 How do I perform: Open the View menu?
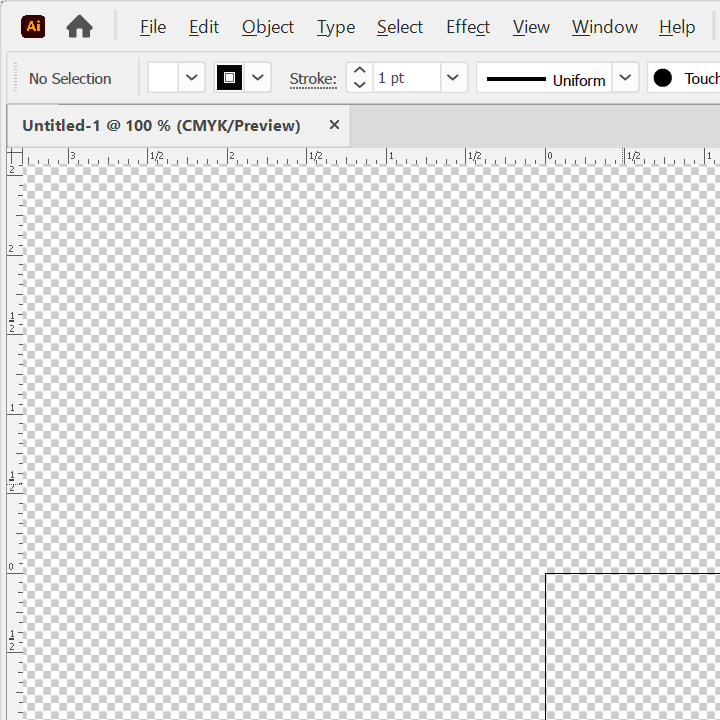531,27
